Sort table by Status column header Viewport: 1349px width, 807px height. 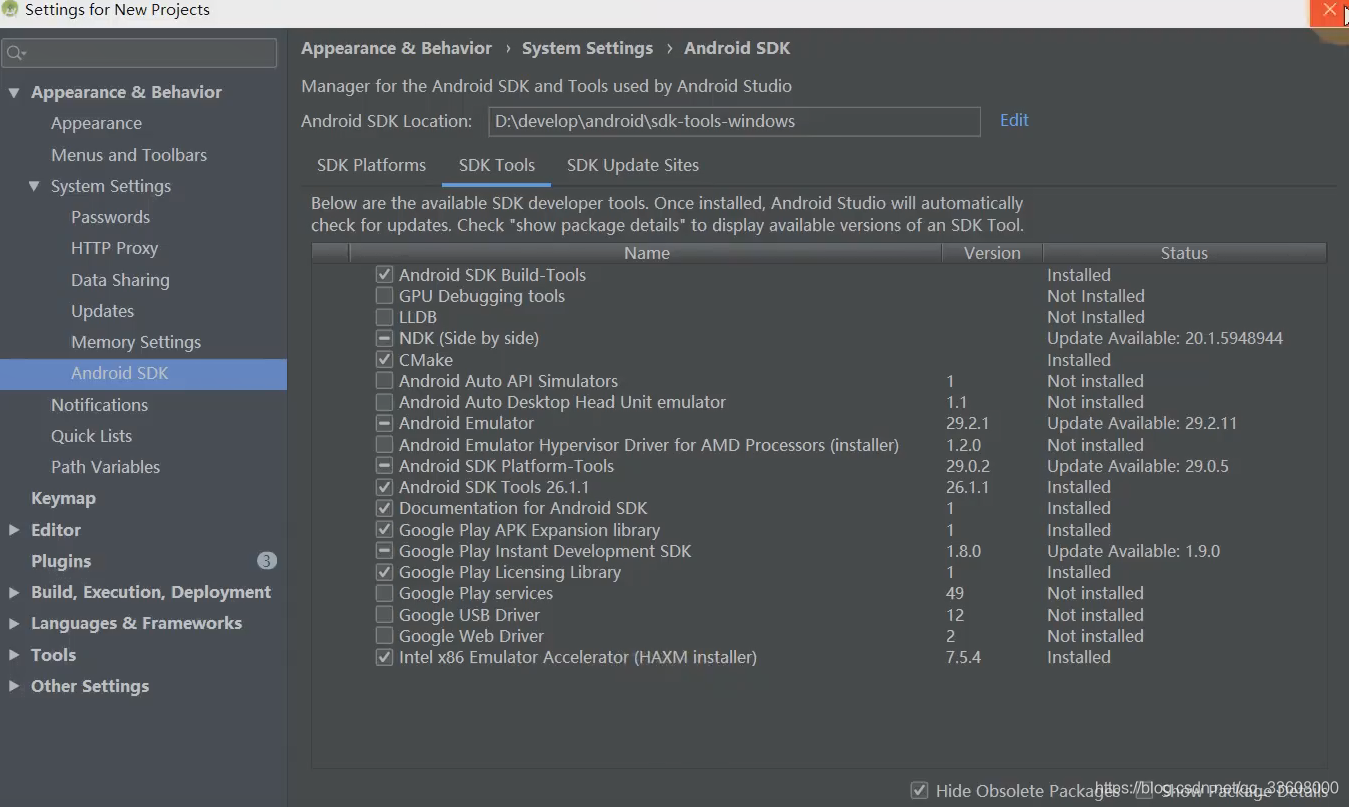coord(1184,253)
